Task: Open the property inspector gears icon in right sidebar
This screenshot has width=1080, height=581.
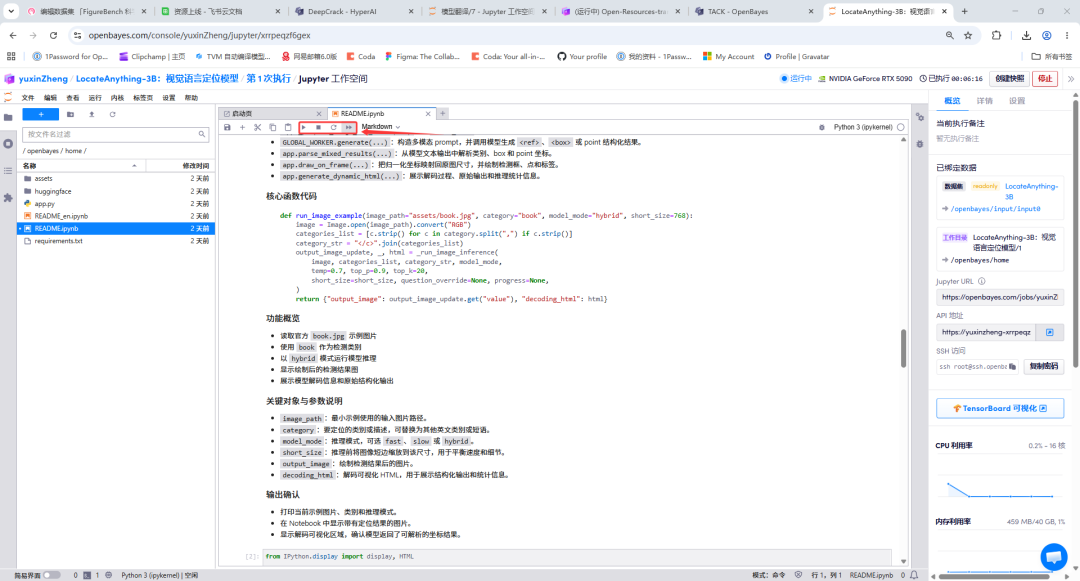Action: click(x=920, y=117)
